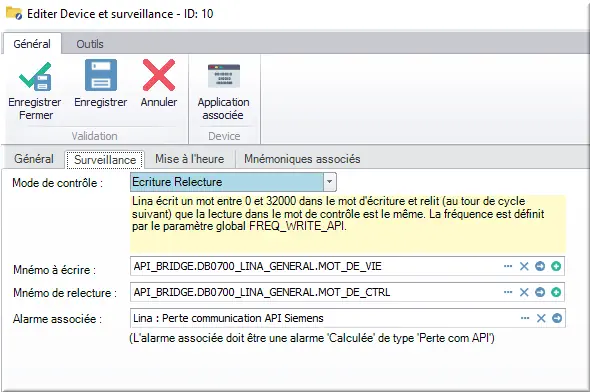The width and height of the screenshot is (590, 392).
Task: Click the Editer Device et surveillance title text
Action: [x=120, y=14]
